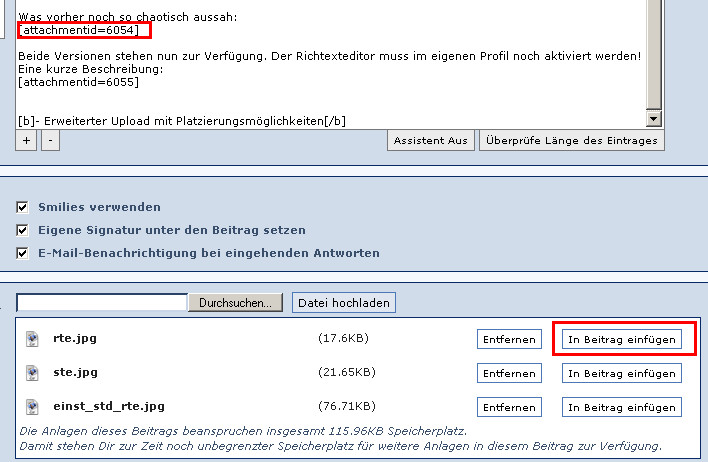The width and height of the screenshot is (708, 462).
Task: Focus the file path input field
Action: (102, 303)
